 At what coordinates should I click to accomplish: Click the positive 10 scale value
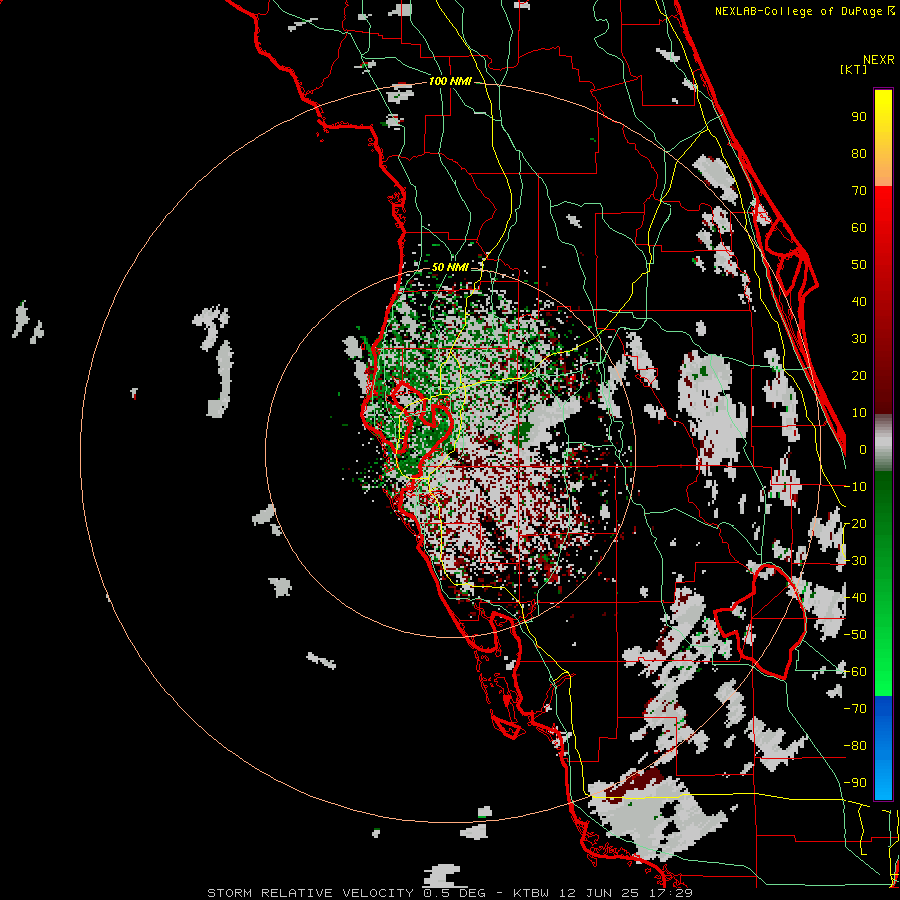(x=859, y=413)
